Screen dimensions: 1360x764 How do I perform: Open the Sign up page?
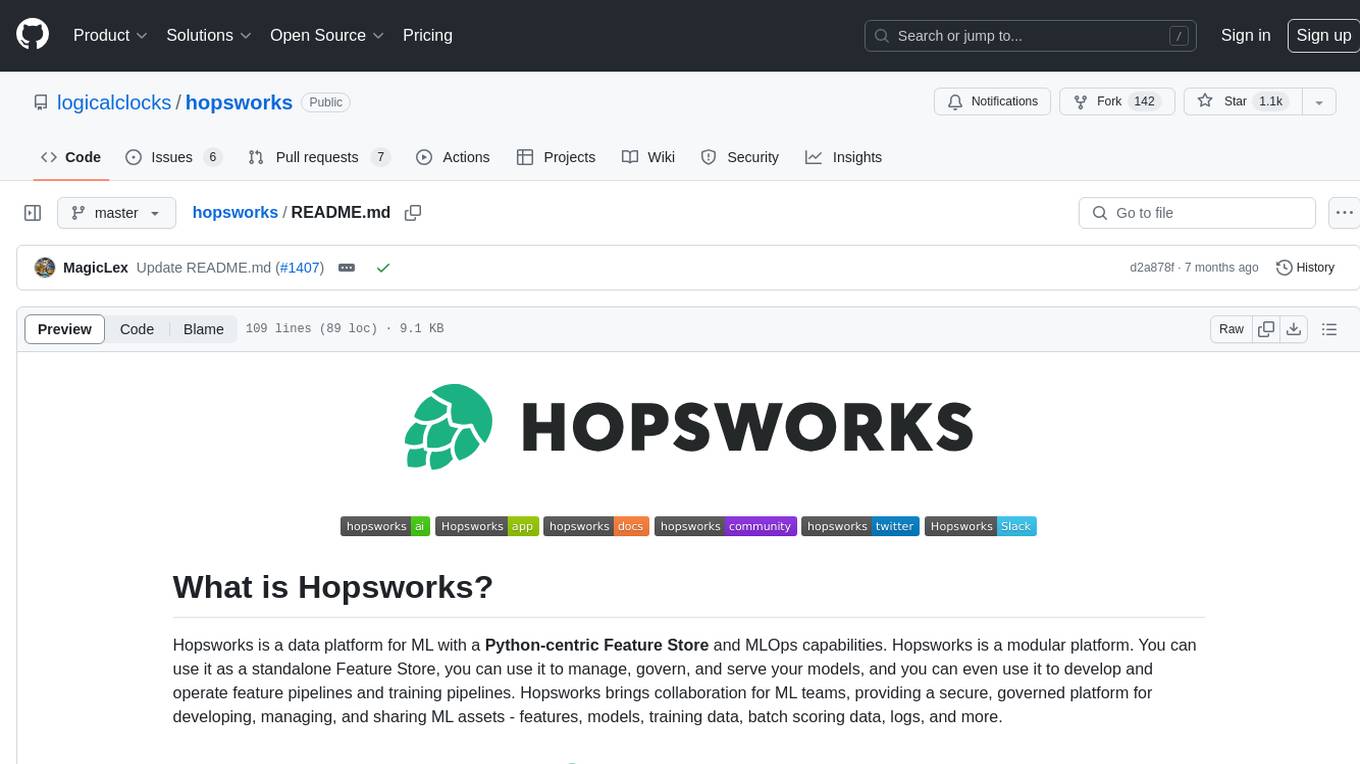pyautogui.click(x=1323, y=35)
